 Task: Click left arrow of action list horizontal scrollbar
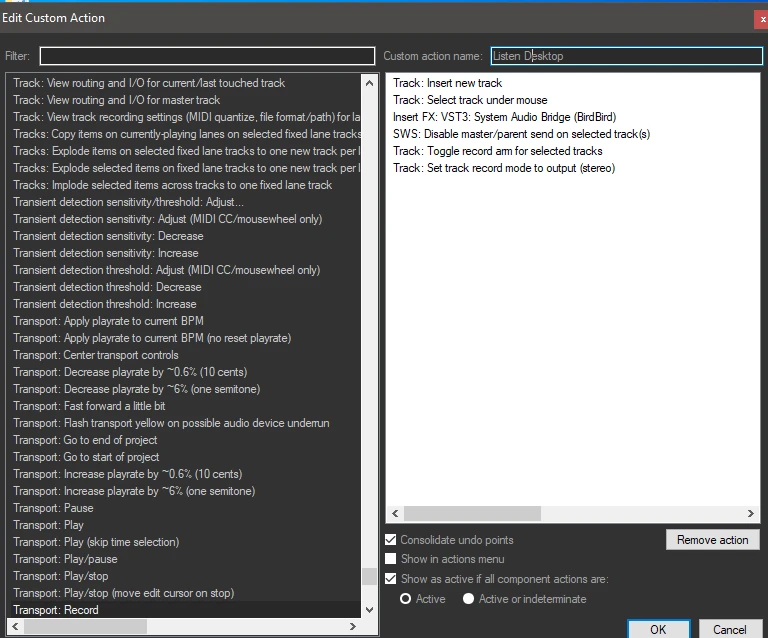pos(13,626)
